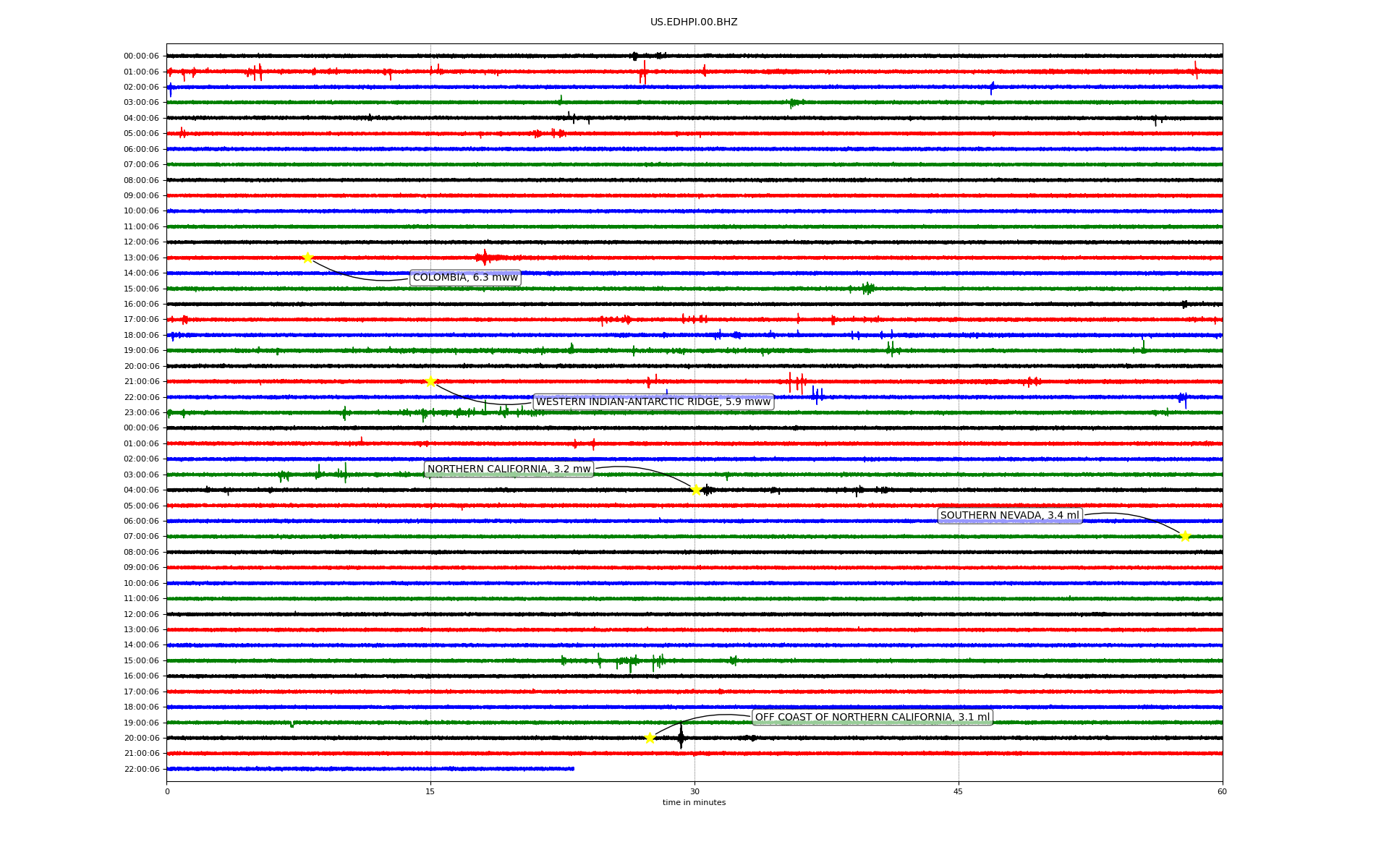Click the 11:00:06 label of the green trace two rows above the Colombia star
The width and height of the screenshot is (1389, 868).
pos(141,227)
